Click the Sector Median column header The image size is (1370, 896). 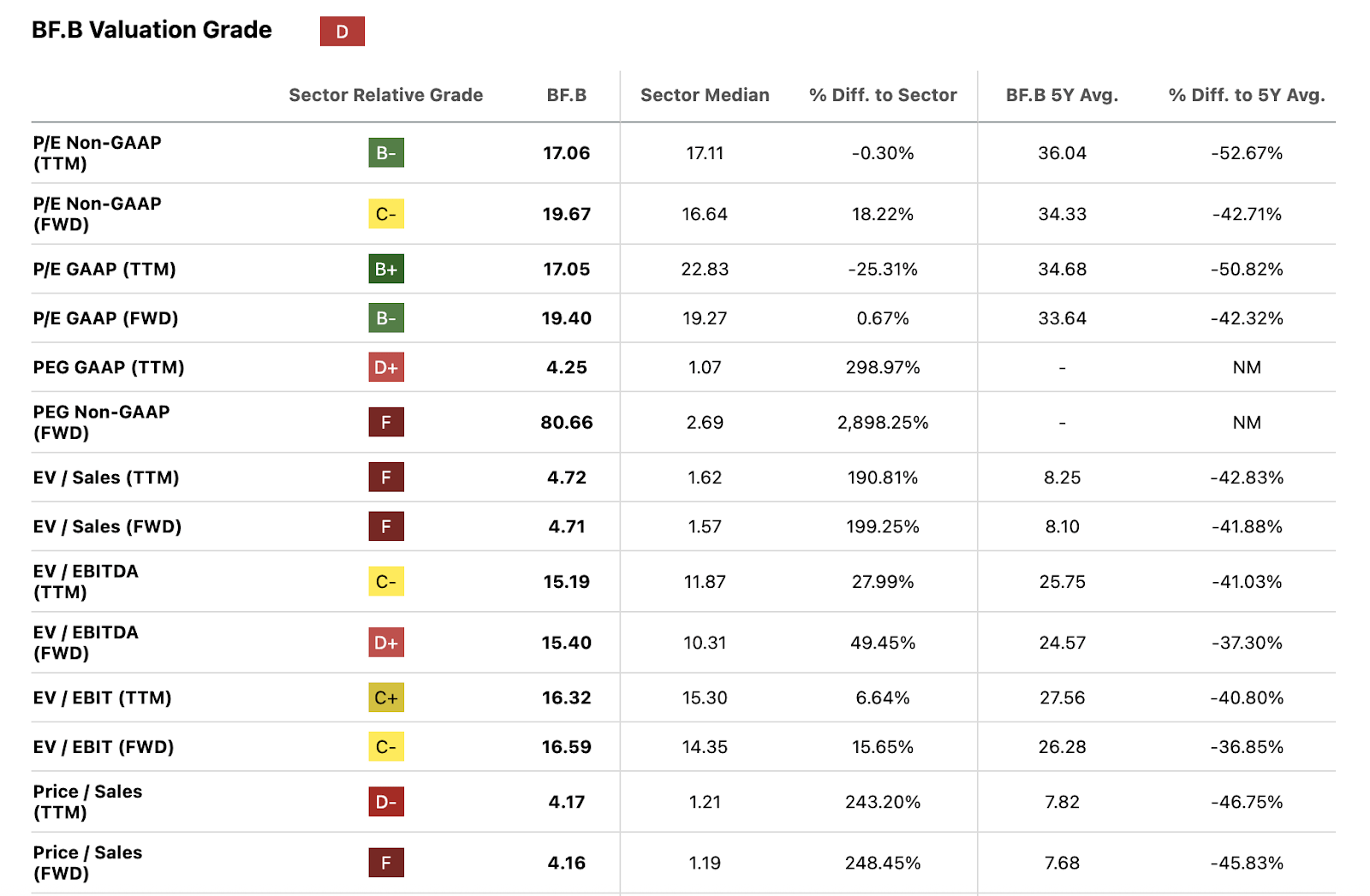(x=705, y=95)
